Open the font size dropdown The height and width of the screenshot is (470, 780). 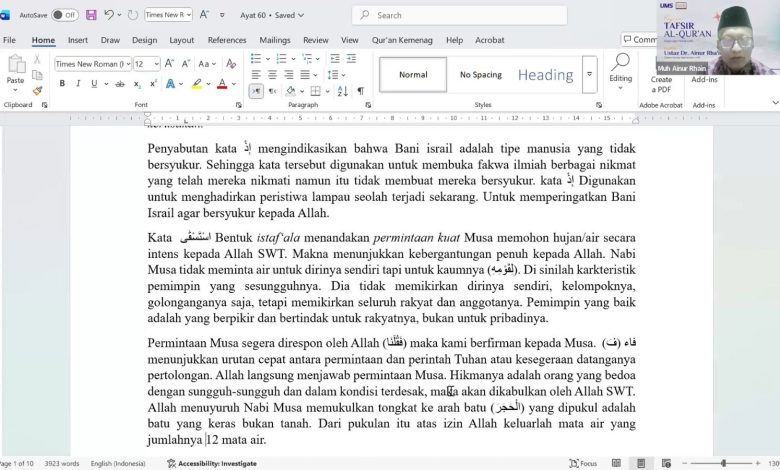[x=155, y=63]
